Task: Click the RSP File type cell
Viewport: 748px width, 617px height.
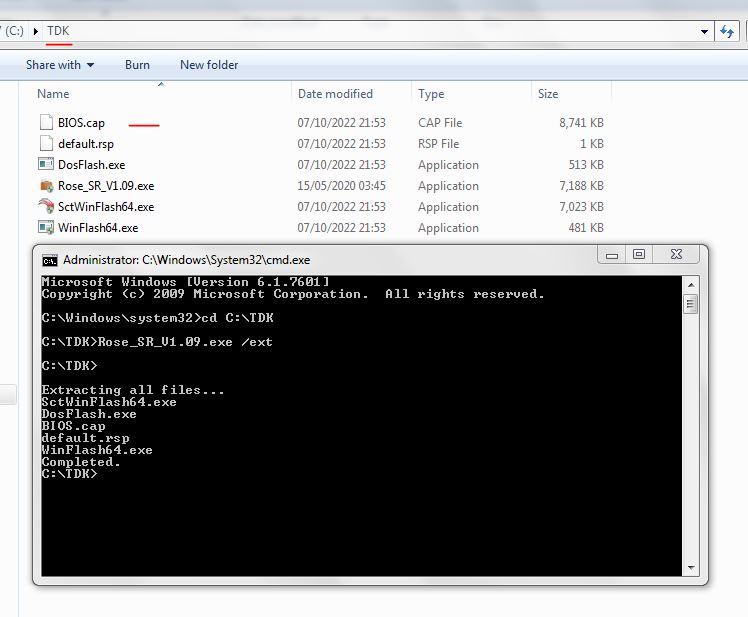Action: [x=438, y=144]
